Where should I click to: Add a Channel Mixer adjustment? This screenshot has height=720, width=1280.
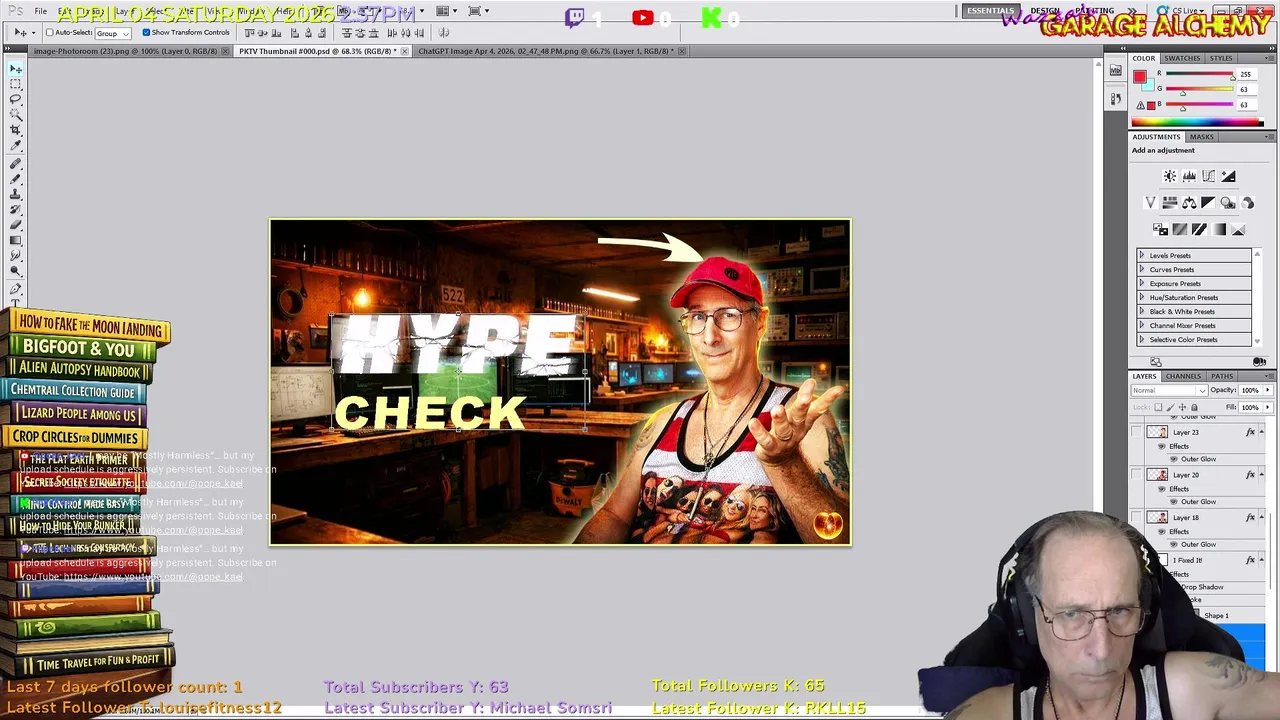(1247, 203)
